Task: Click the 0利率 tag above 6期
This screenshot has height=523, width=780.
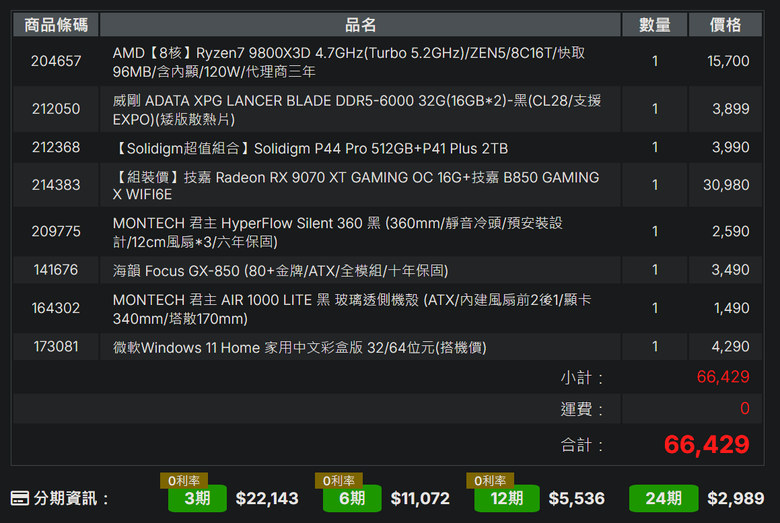Action: coord(339,481)
